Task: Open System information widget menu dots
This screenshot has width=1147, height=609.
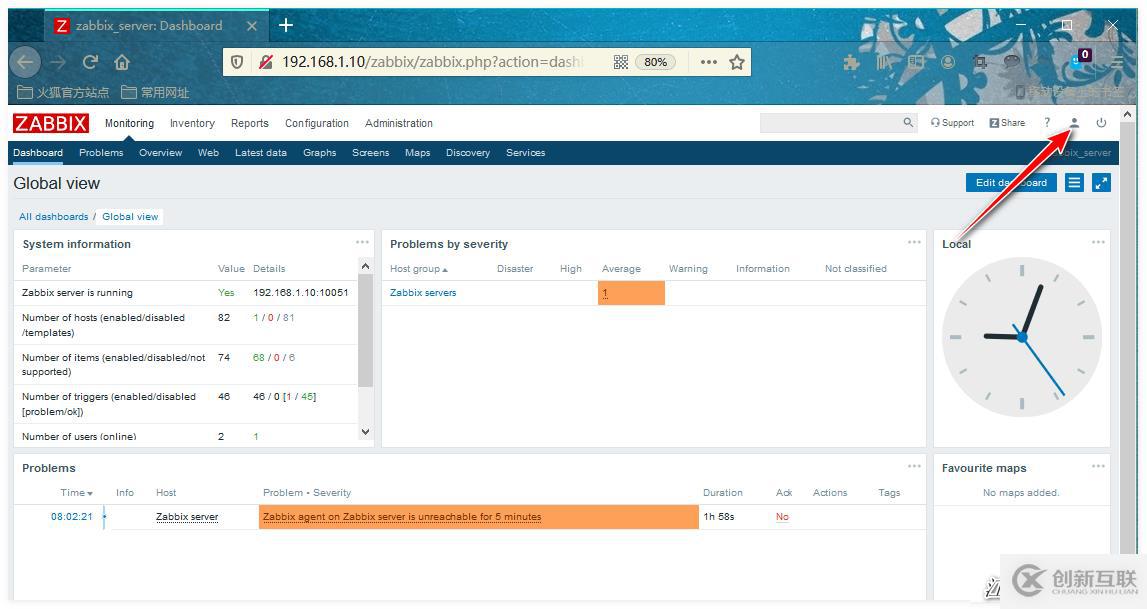Action: click(x=362, y=242)
